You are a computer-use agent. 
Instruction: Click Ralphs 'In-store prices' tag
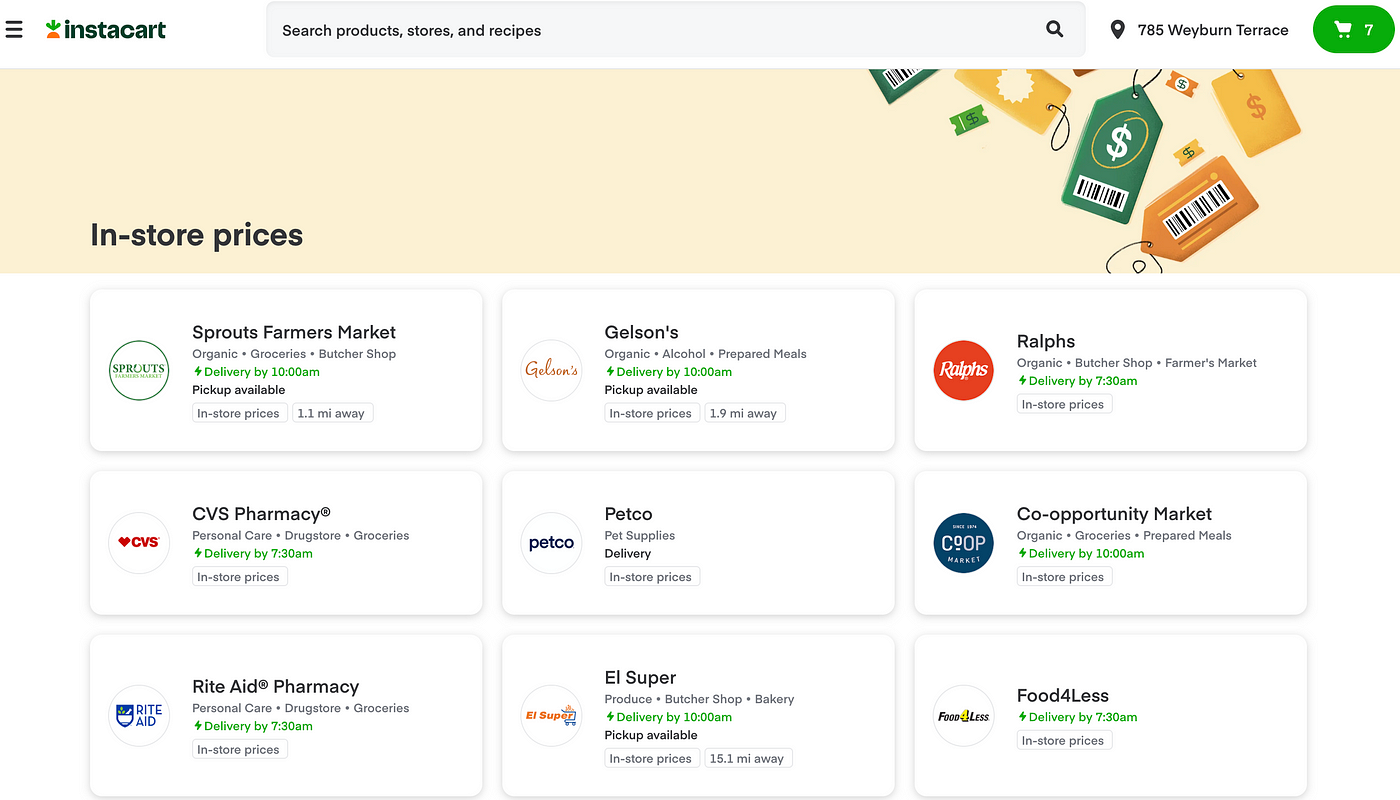1063,404
